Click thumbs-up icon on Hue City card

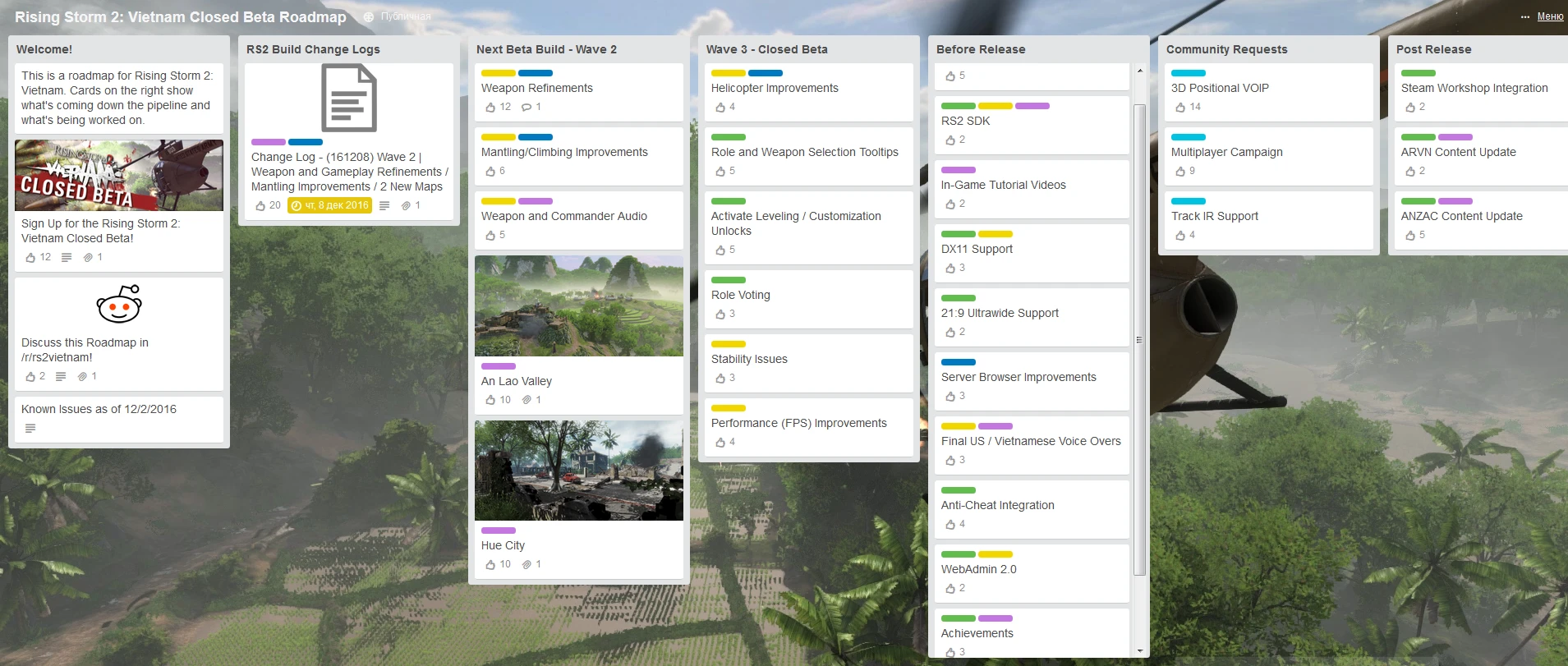(490, 564)
